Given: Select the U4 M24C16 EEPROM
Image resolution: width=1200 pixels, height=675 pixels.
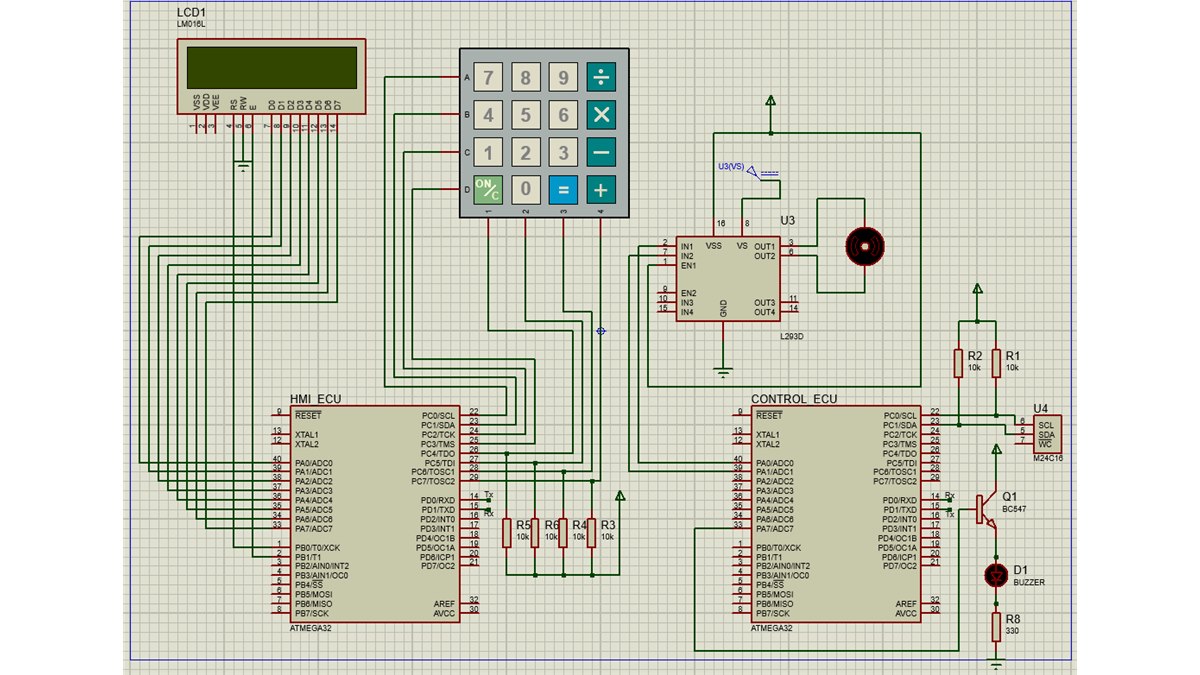Looking at the screenshot, I should [1046, 432].
